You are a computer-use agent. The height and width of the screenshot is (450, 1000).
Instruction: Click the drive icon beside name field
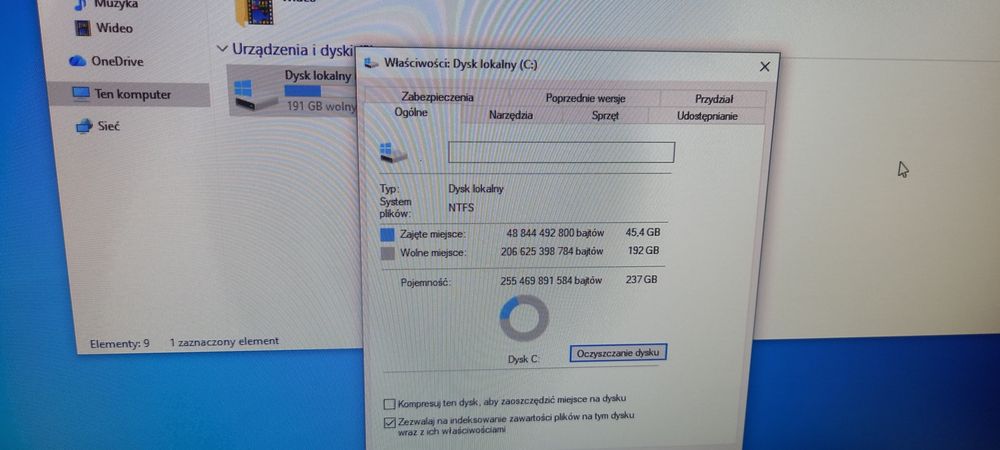click(393, 153)
